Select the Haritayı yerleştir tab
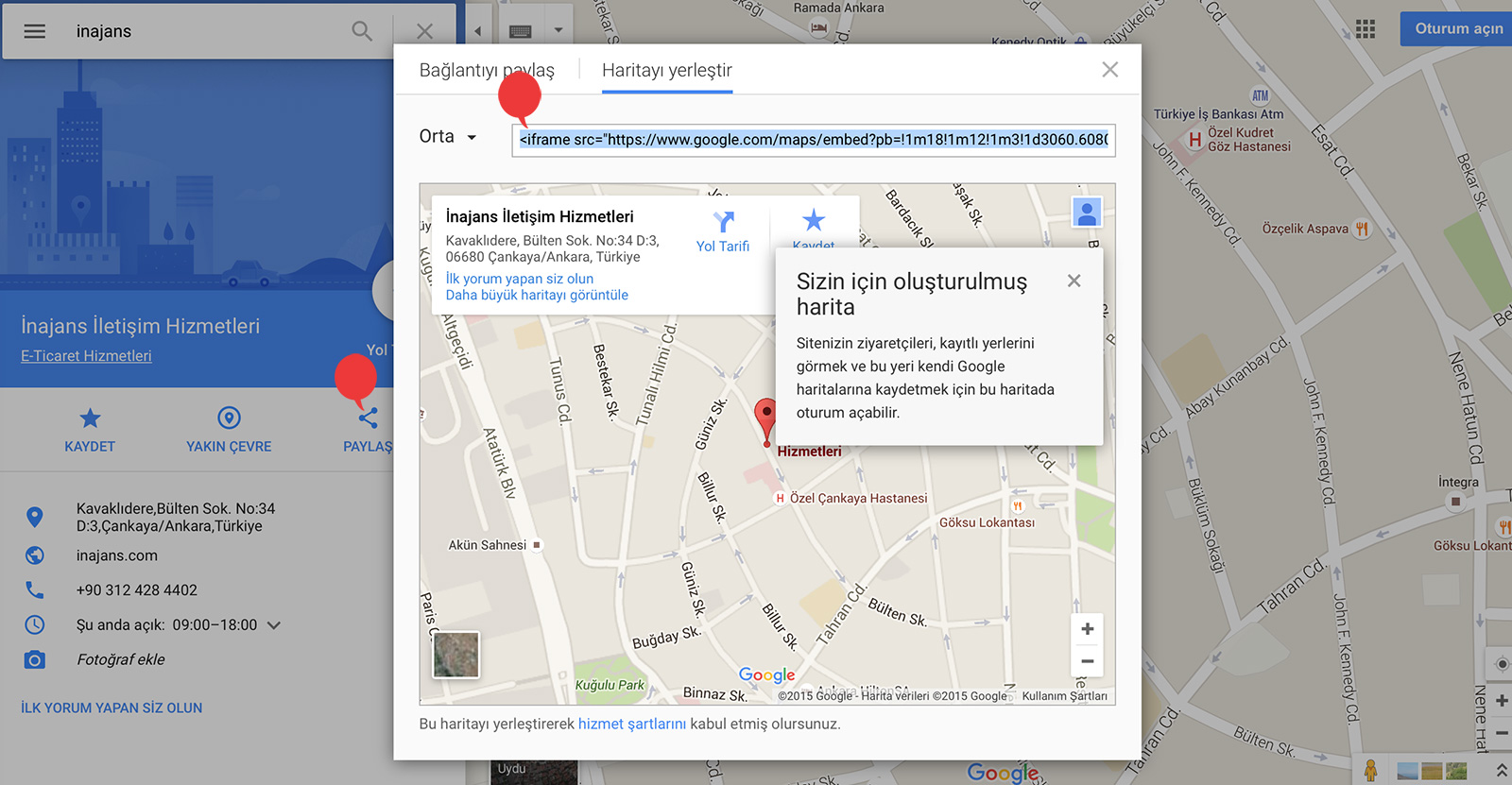This screenshot has width=1512, height=785. tap(667, 70)
